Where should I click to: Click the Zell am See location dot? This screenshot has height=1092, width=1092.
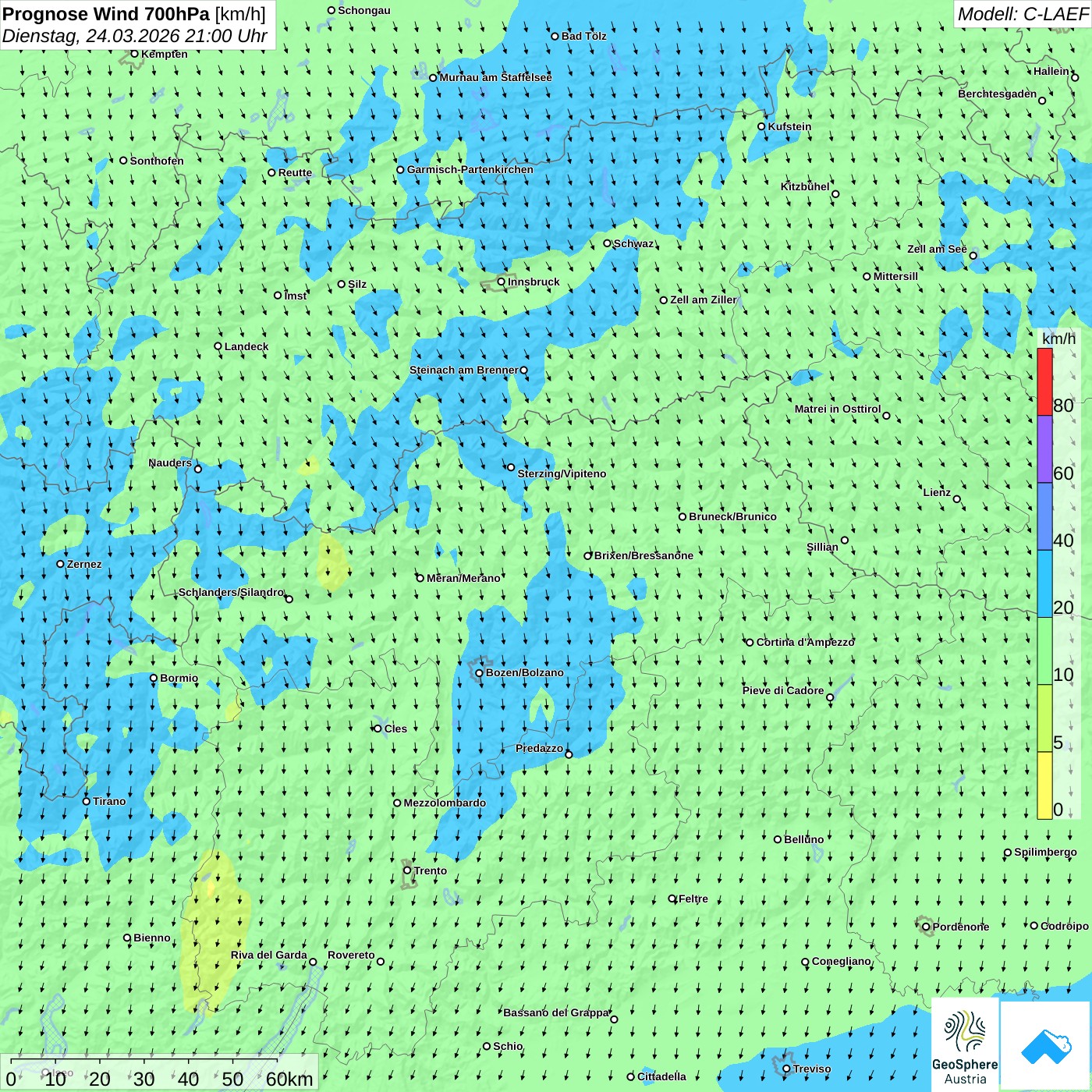click(973, 255)
